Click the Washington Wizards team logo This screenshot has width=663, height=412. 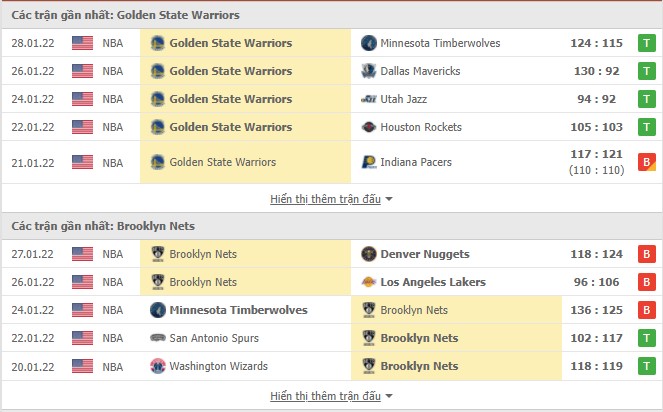click(157, 366)
